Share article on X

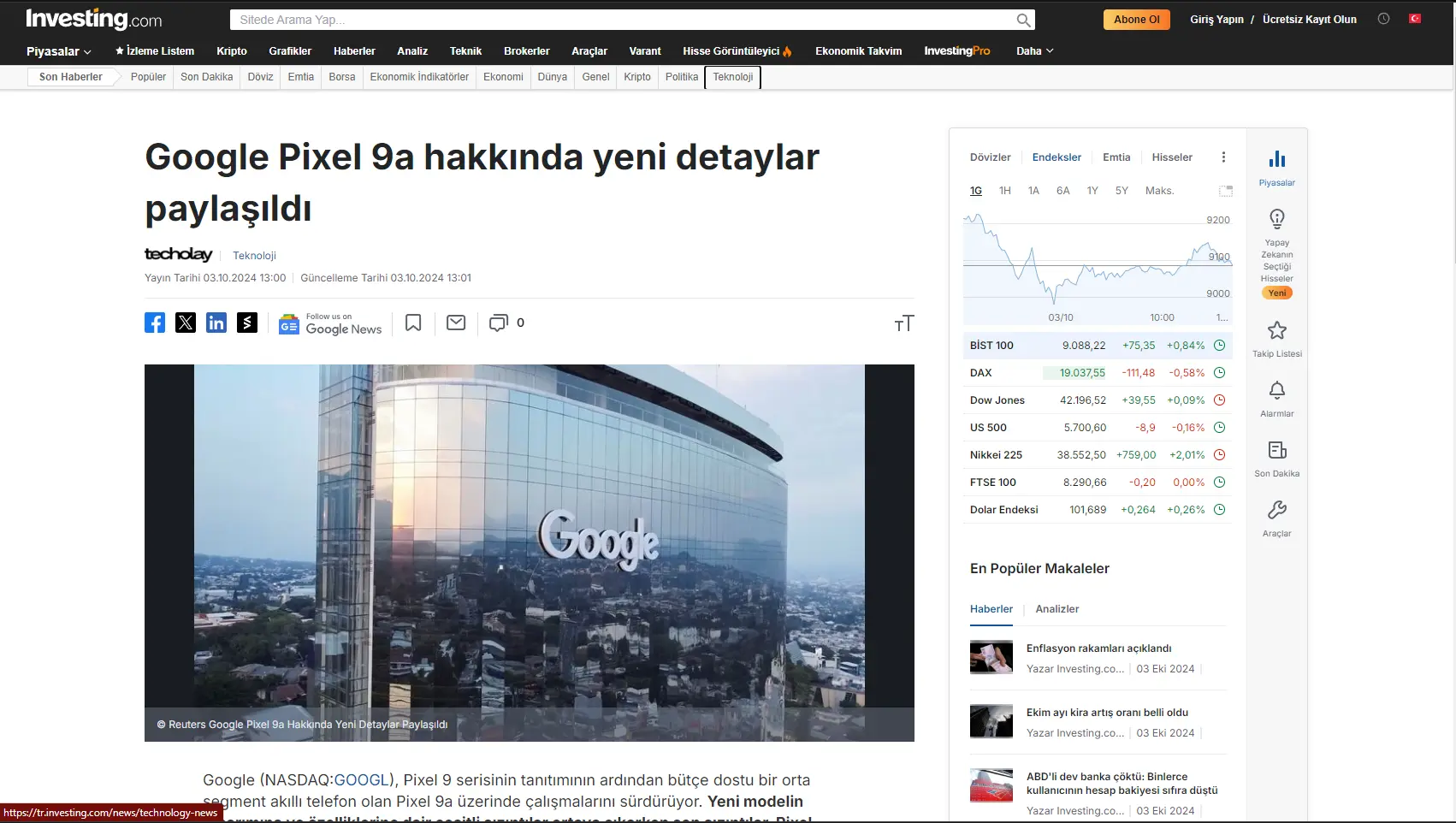click(x=186, y=323)
